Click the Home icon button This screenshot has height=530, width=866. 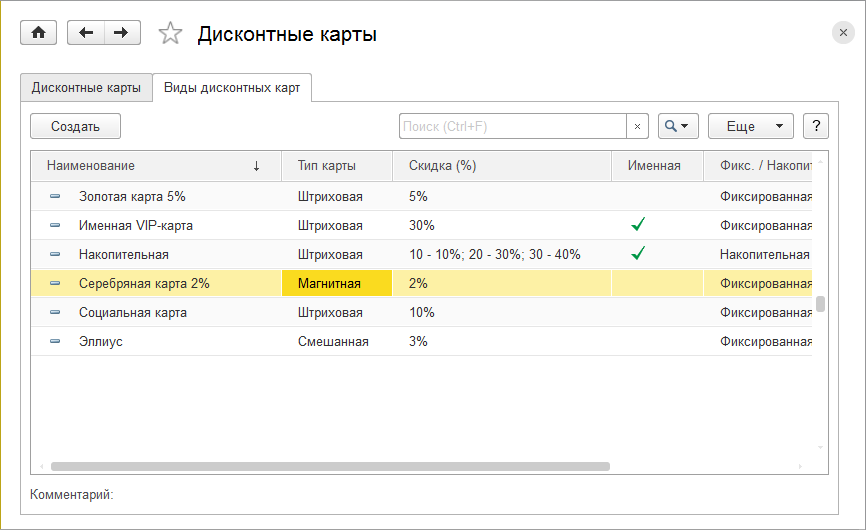(39, 33)
